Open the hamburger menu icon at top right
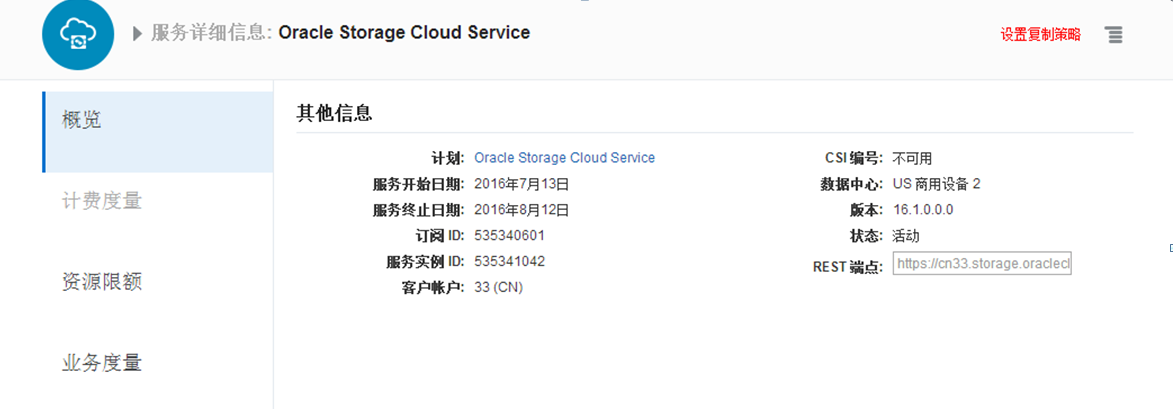 1113,34
